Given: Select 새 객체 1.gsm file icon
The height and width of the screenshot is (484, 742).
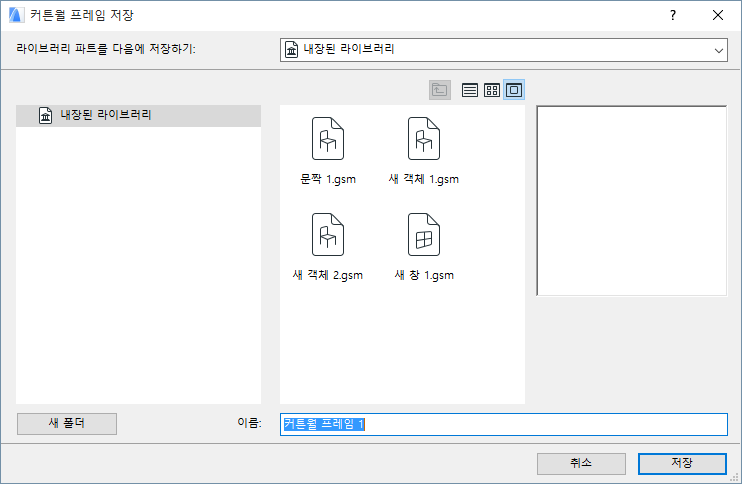Looking at the screenshot, I should pos(424,139).
